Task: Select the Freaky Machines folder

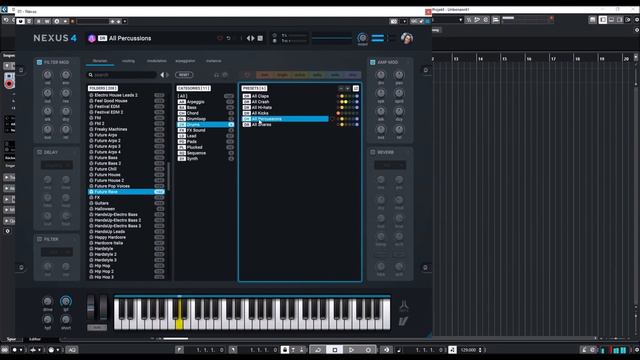Action: pos(127,129)
